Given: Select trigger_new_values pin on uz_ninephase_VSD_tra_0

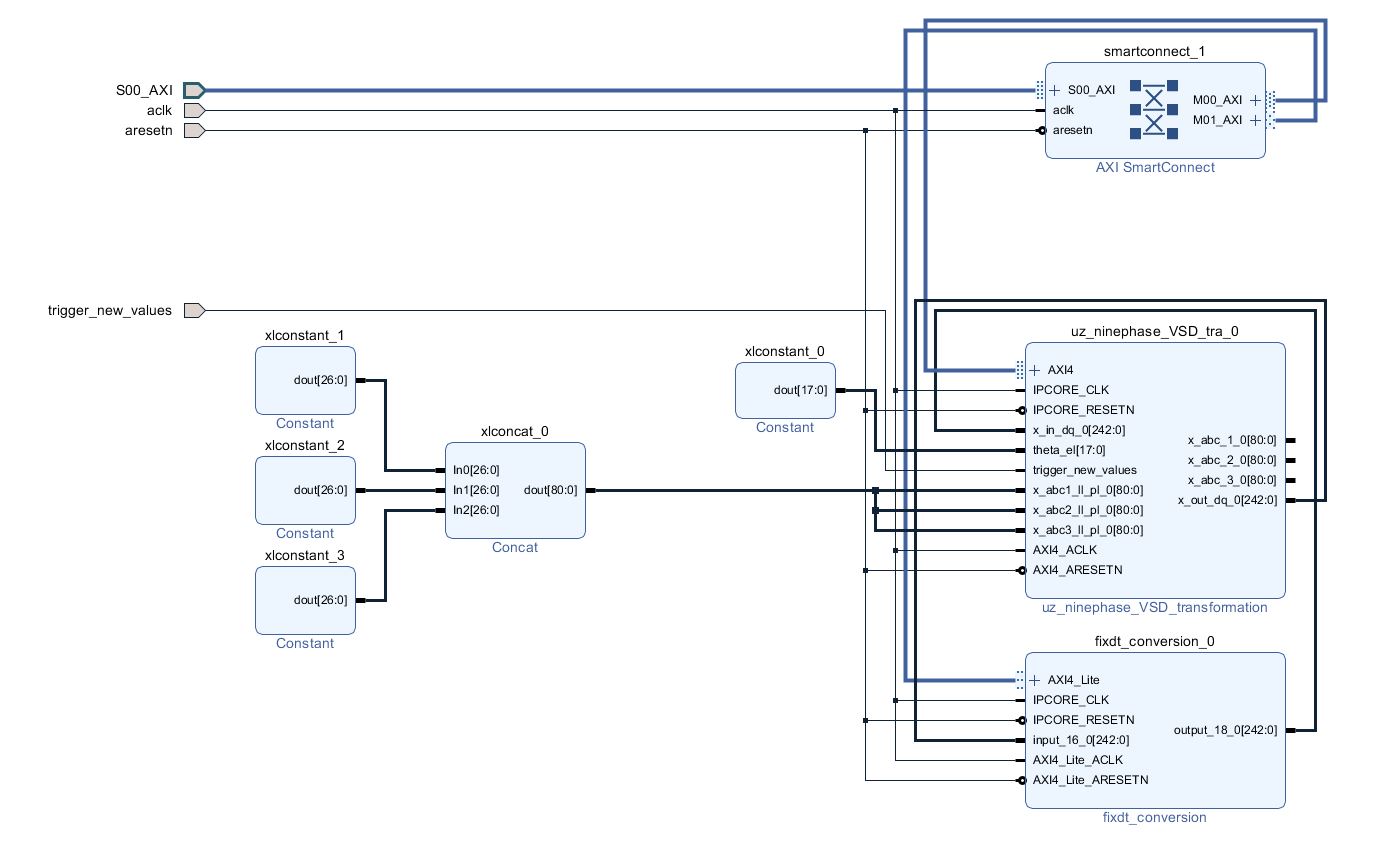Looking at the screenshot, I should (x=1084, y=470).
